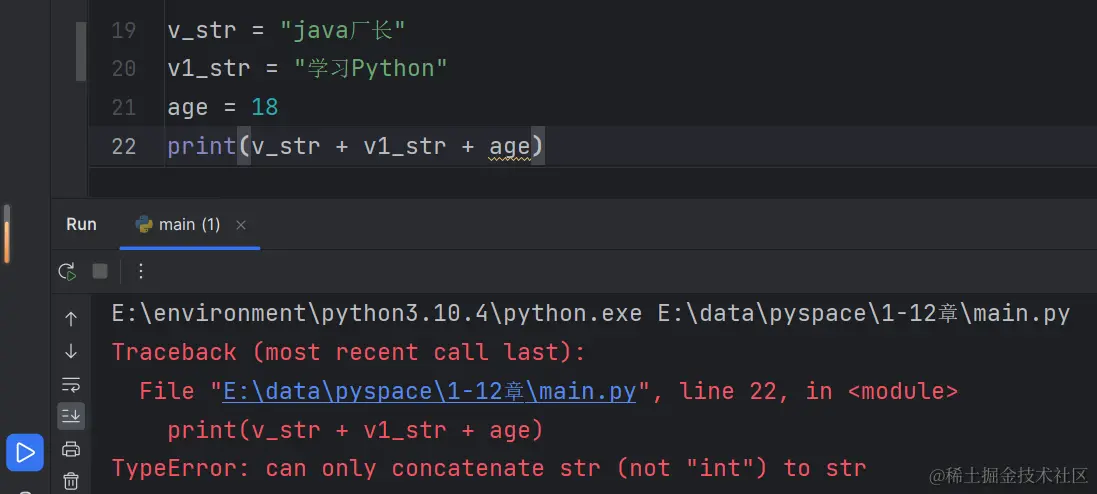Click the Rerun 'main' icon
Screen dimensions: 1097x494
click(x=67, y=271)
